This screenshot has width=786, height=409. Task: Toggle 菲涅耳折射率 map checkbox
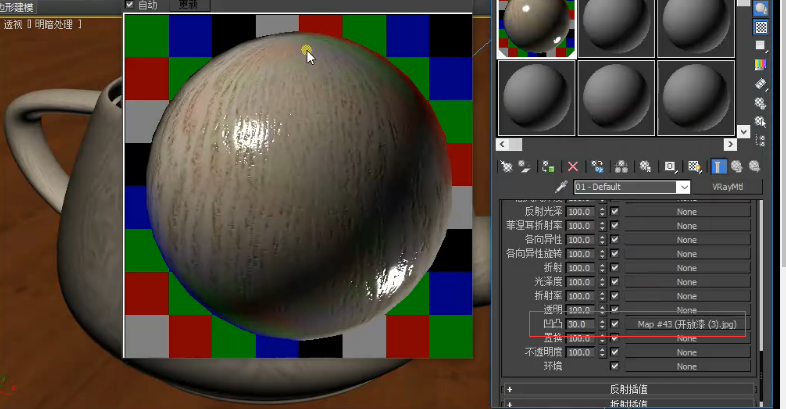615,226
